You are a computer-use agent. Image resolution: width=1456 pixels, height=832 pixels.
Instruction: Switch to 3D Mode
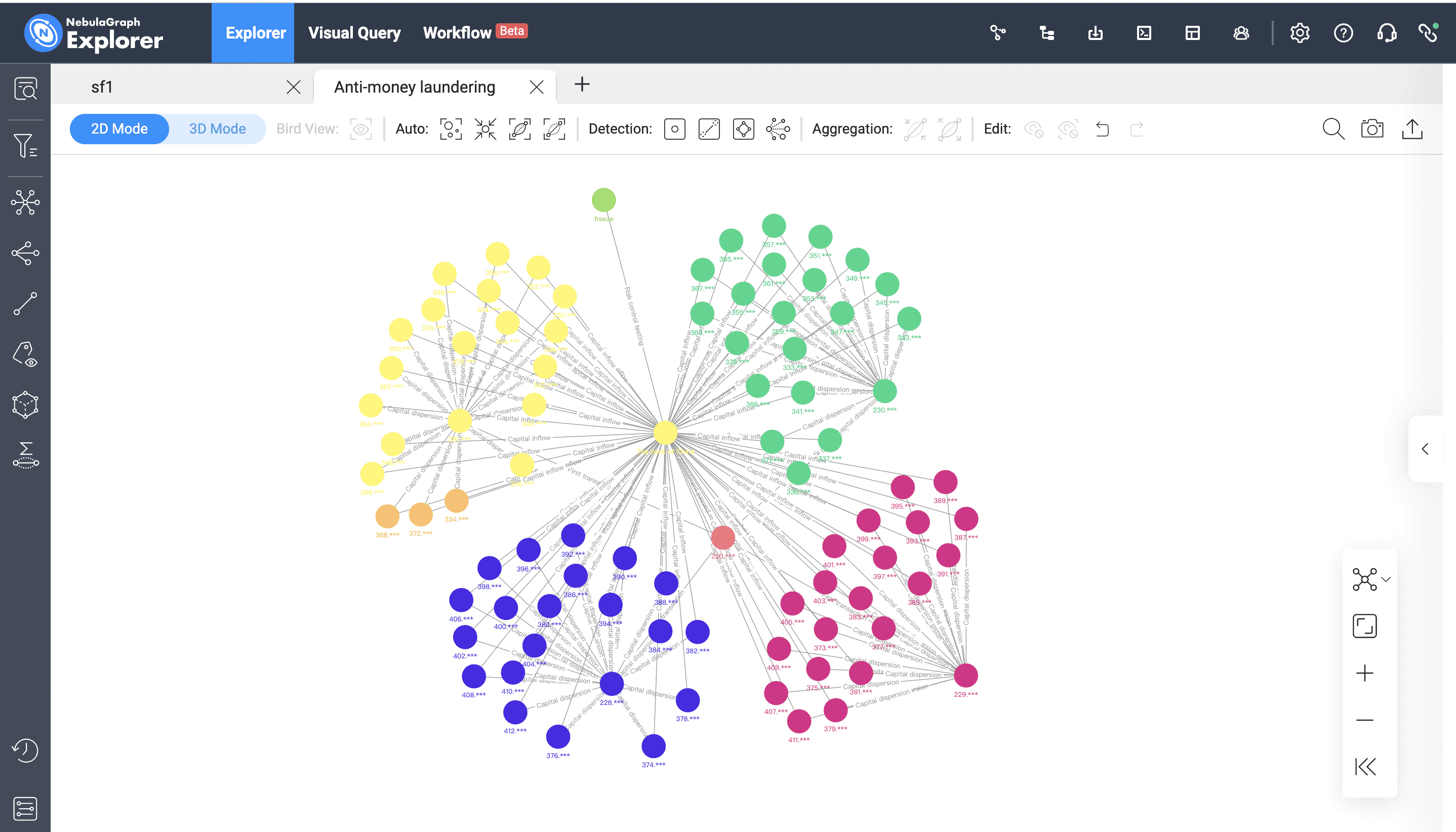tap(217, 129)
